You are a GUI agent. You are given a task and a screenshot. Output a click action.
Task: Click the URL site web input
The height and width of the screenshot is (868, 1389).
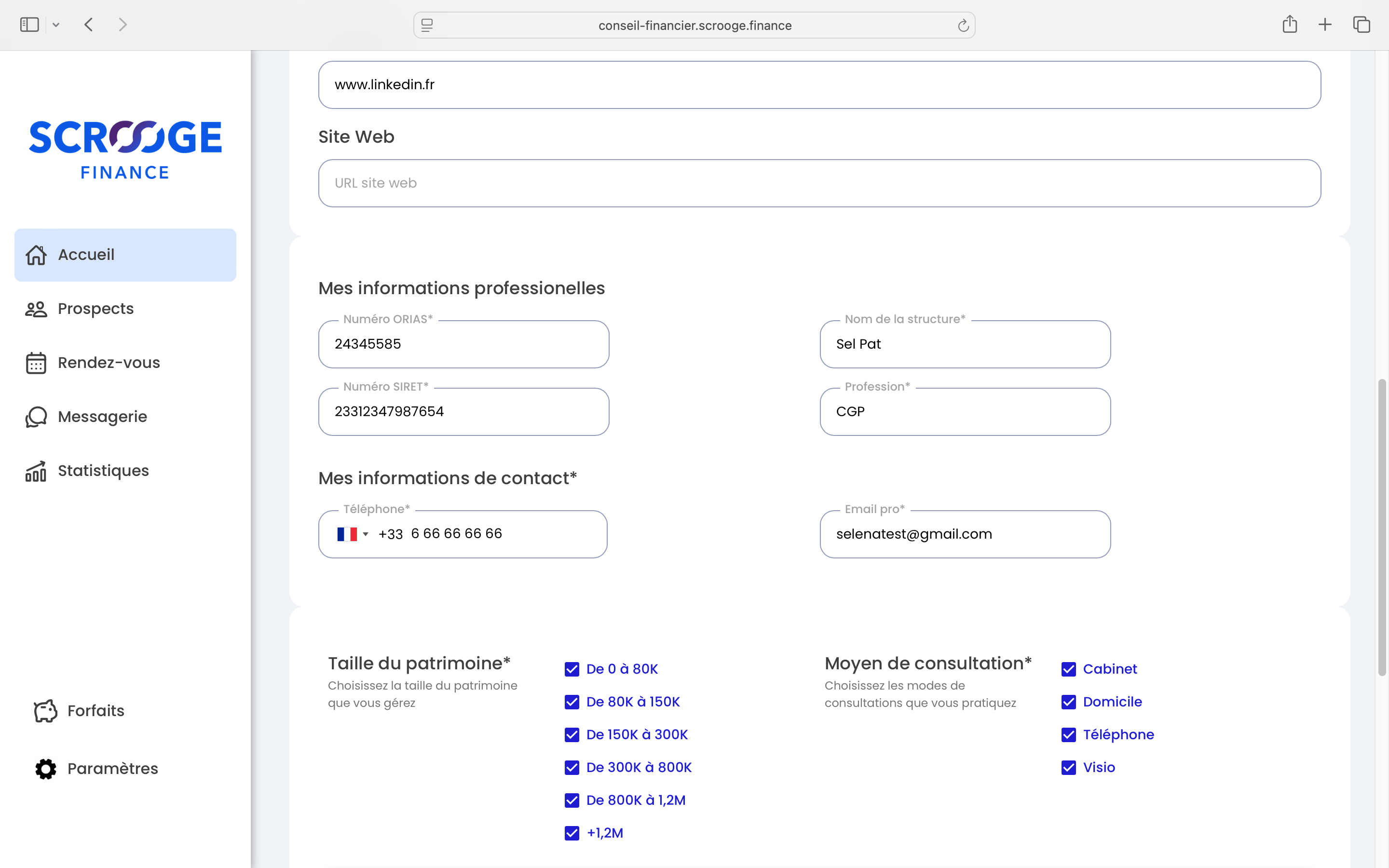tap(819, 183)
